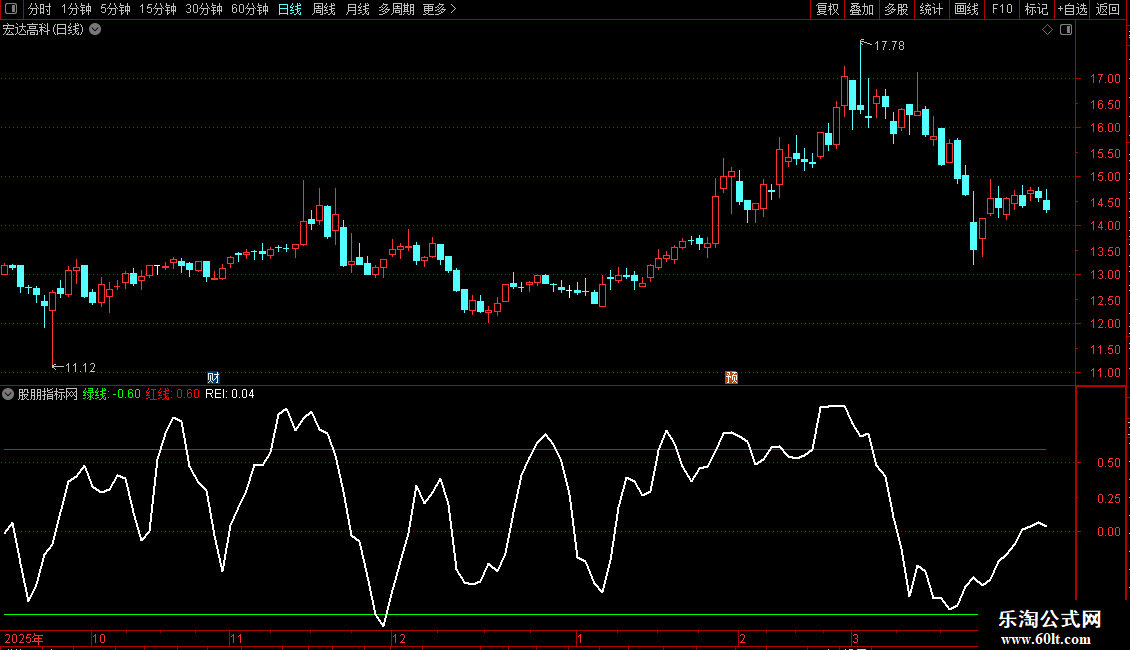Click the 11.12 low price label
1130x650 pixels.
[80, 368]
